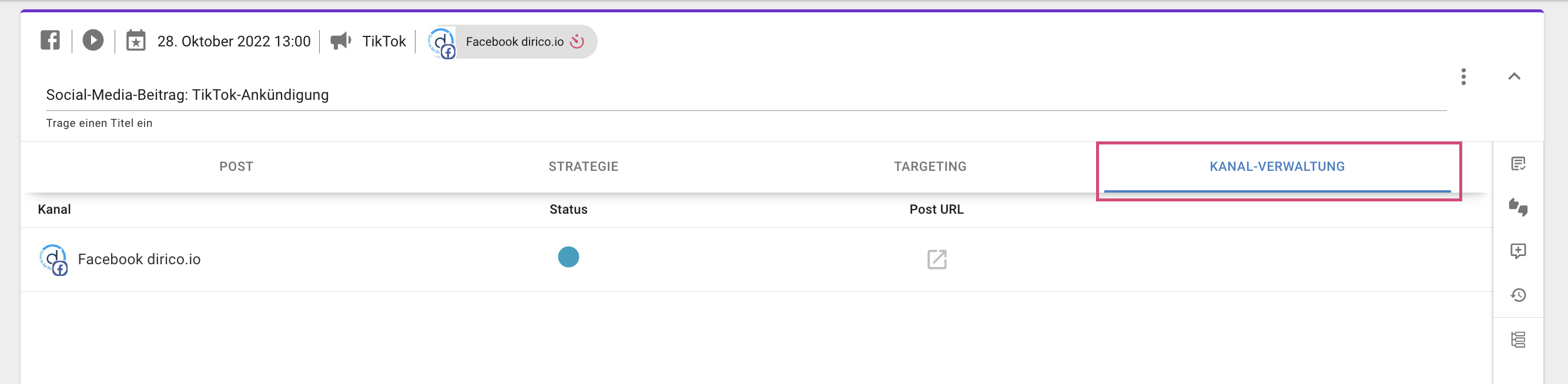Click the play circle icon
The image size is (1568, 384).
(93, 41)
